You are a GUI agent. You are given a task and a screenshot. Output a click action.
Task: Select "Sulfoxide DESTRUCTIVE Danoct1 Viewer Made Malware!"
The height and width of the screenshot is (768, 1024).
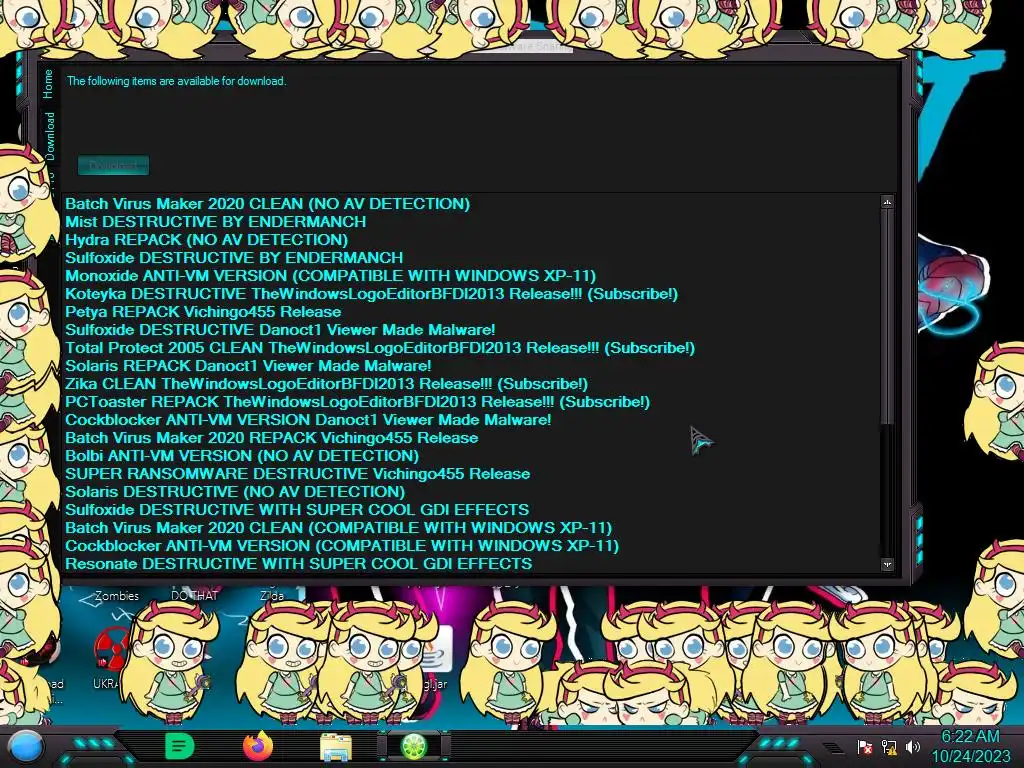(x=280, y=330)
